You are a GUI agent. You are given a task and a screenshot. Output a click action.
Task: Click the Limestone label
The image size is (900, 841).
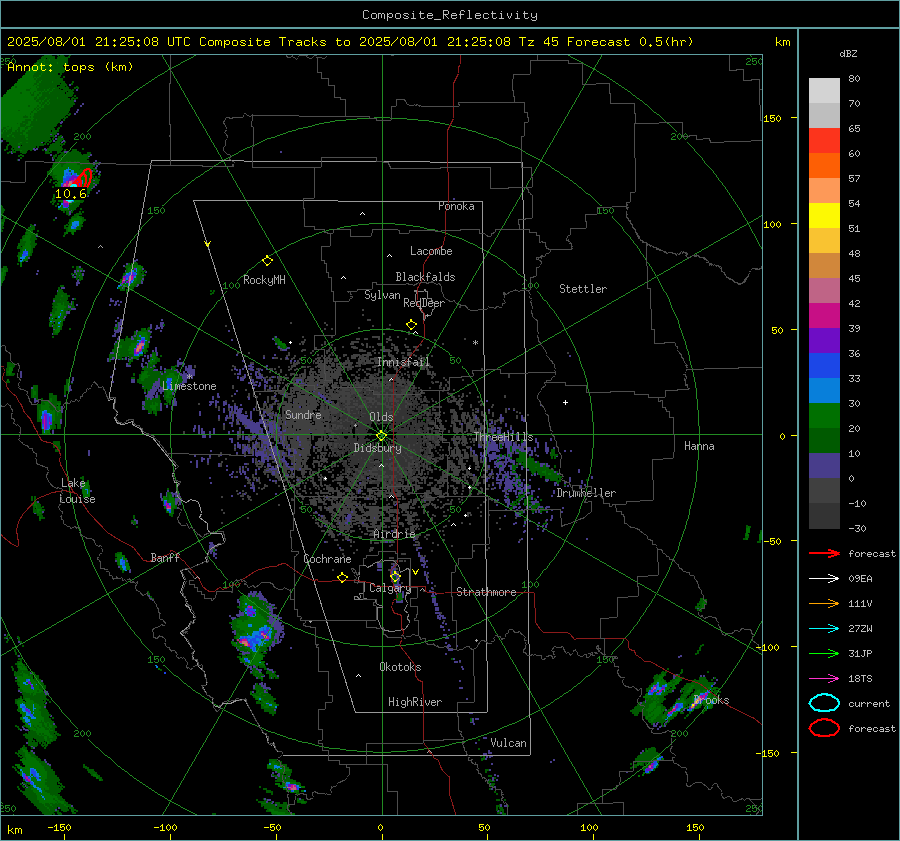tap(189, 386)
